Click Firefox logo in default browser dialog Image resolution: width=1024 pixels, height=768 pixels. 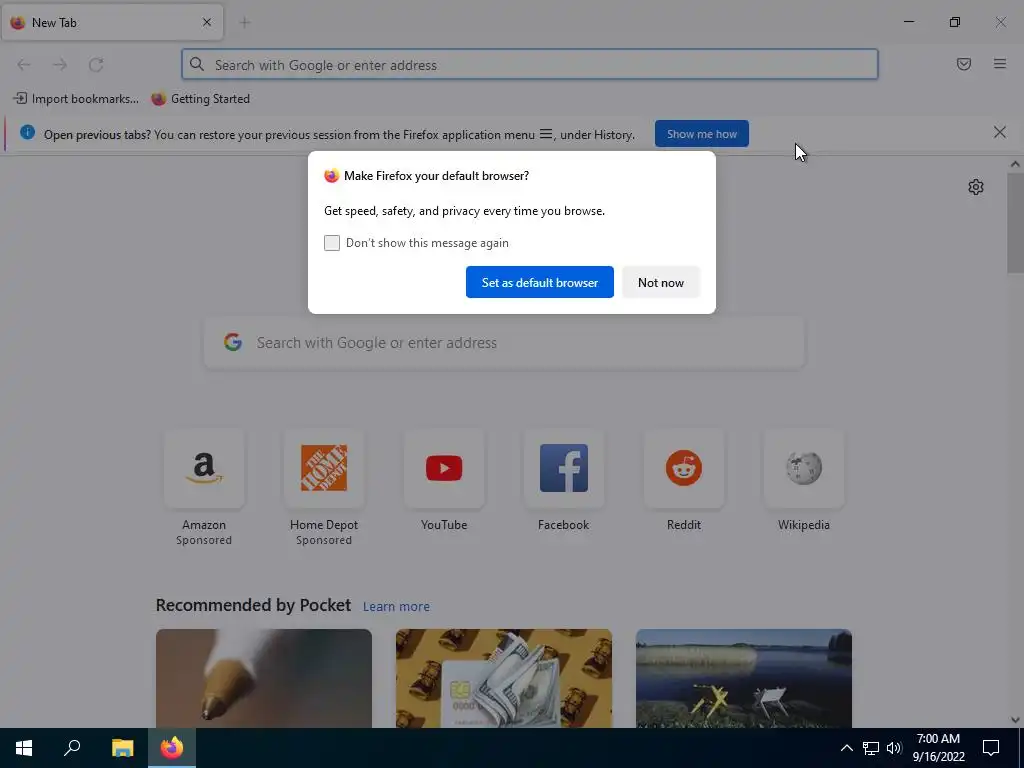point(332,176)
